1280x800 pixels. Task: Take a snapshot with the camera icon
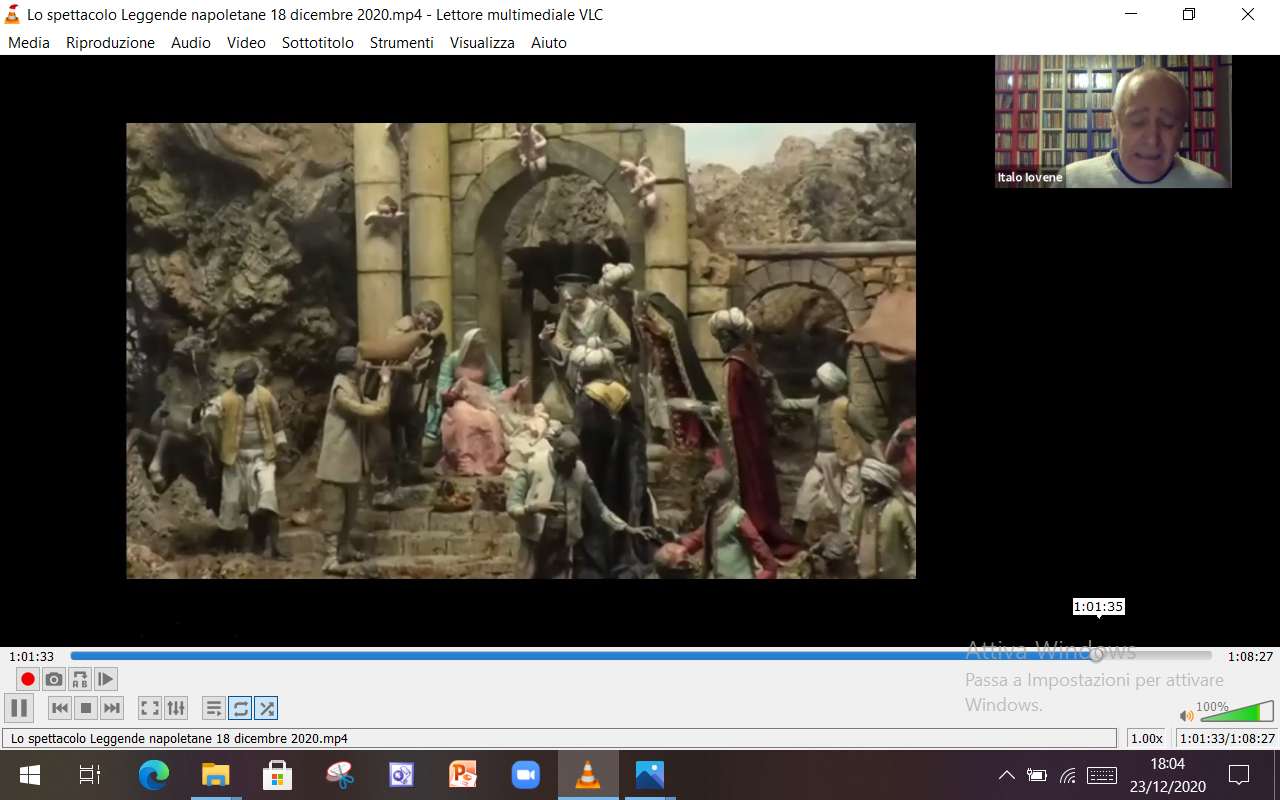click(x=54, y=680)
